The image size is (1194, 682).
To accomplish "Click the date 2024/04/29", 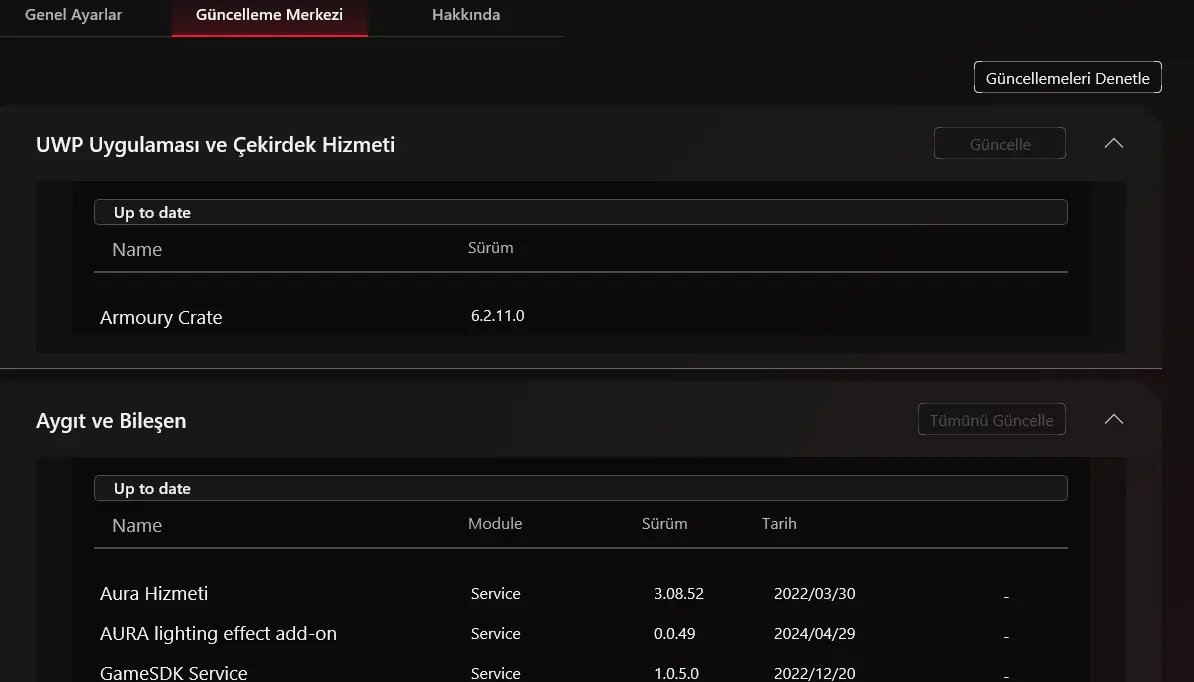I will pos(815,633).
